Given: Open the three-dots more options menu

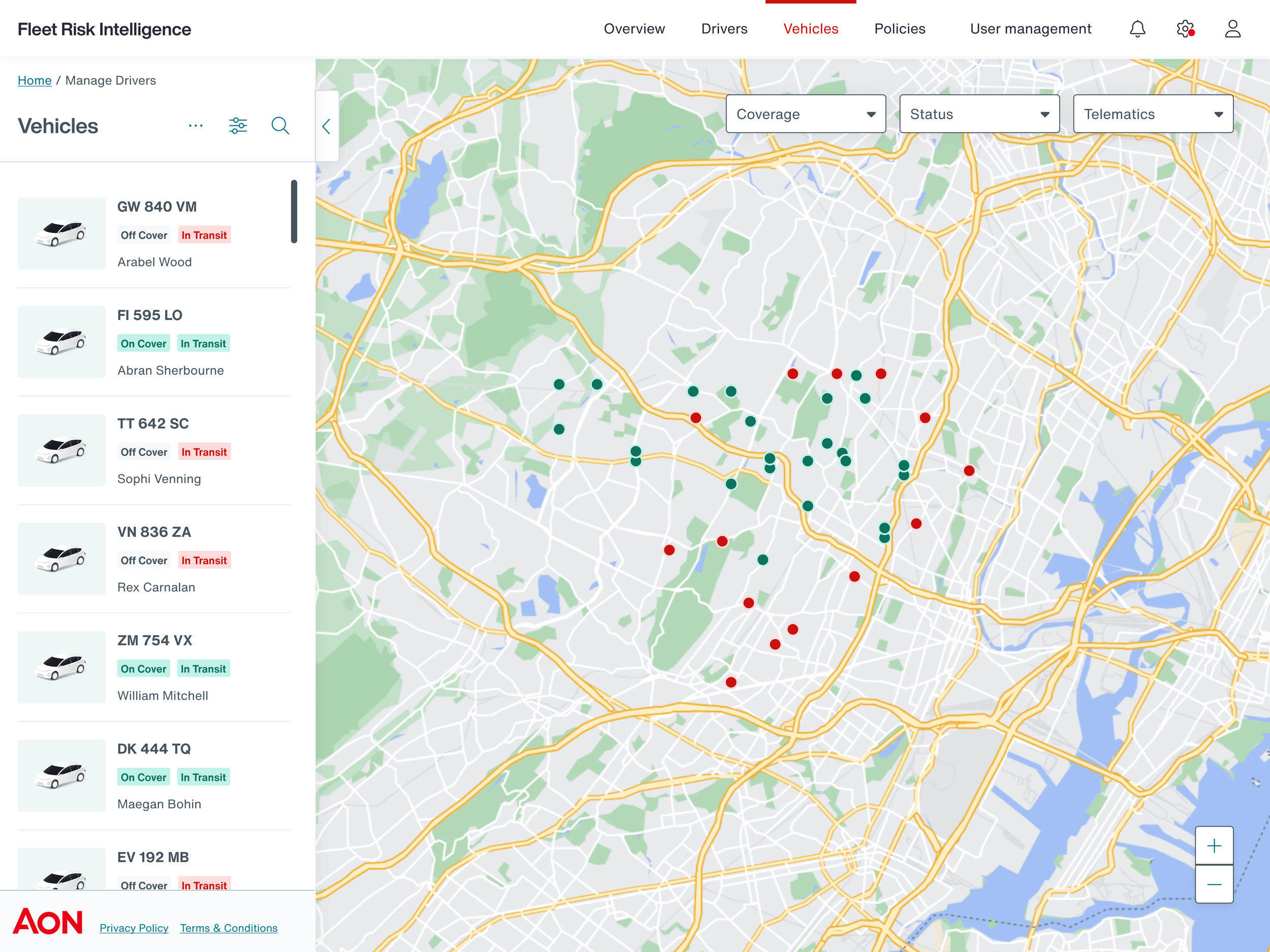Looking at the screenshot, I should [196, 126].
